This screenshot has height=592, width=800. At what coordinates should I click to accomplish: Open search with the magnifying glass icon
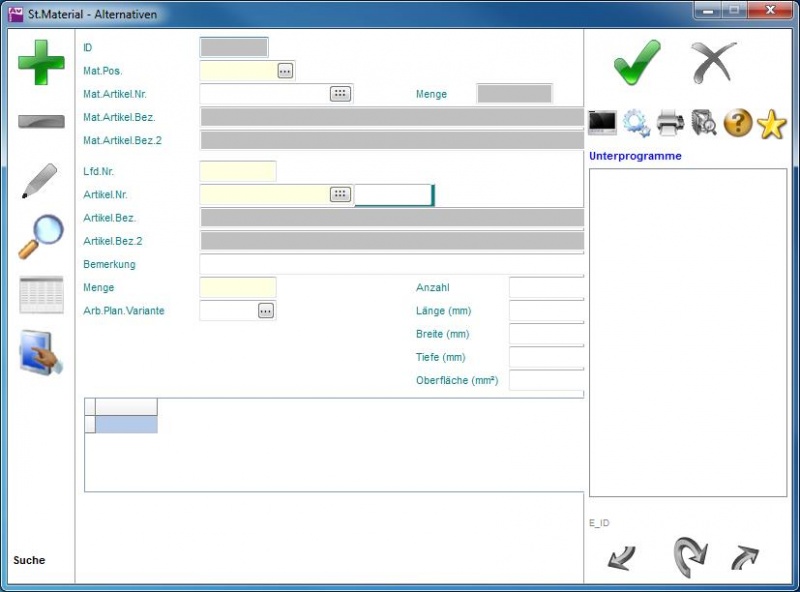[x=41, y=236]
